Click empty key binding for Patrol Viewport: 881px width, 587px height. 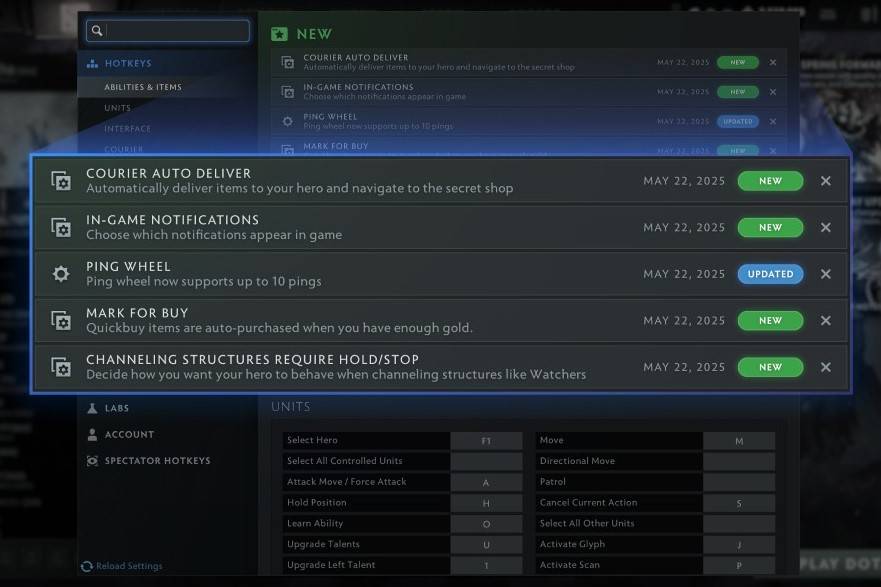(739, 483)
